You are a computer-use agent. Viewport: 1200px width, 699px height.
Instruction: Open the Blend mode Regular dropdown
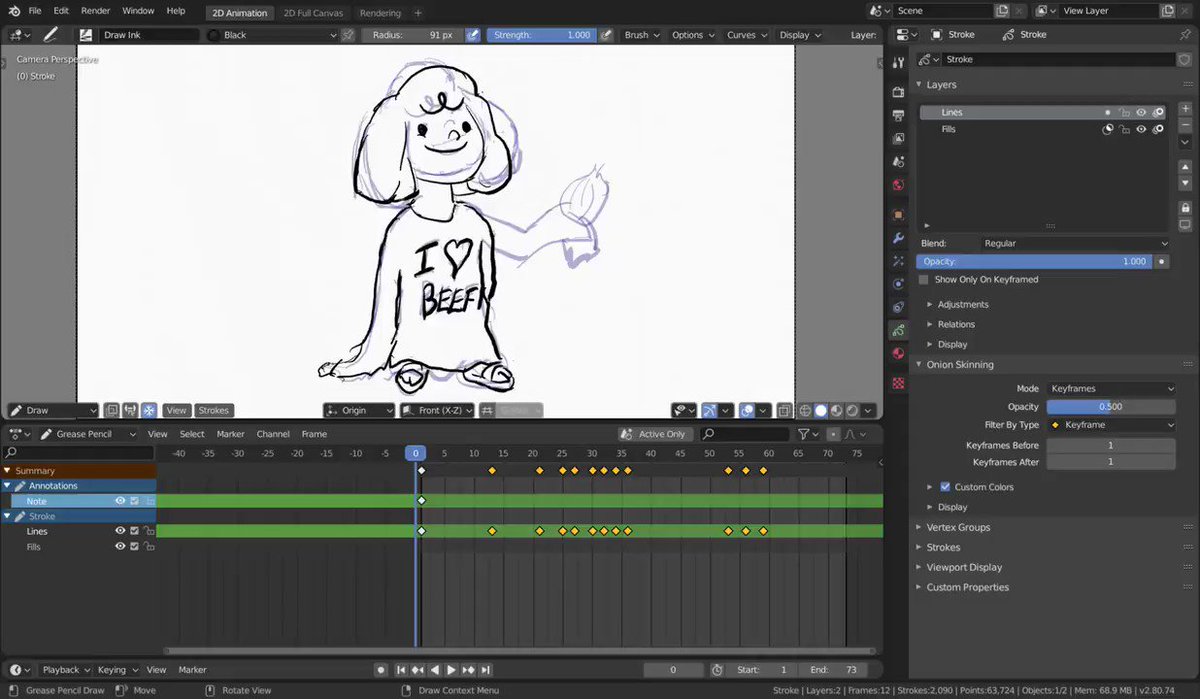click(1076, 243)
